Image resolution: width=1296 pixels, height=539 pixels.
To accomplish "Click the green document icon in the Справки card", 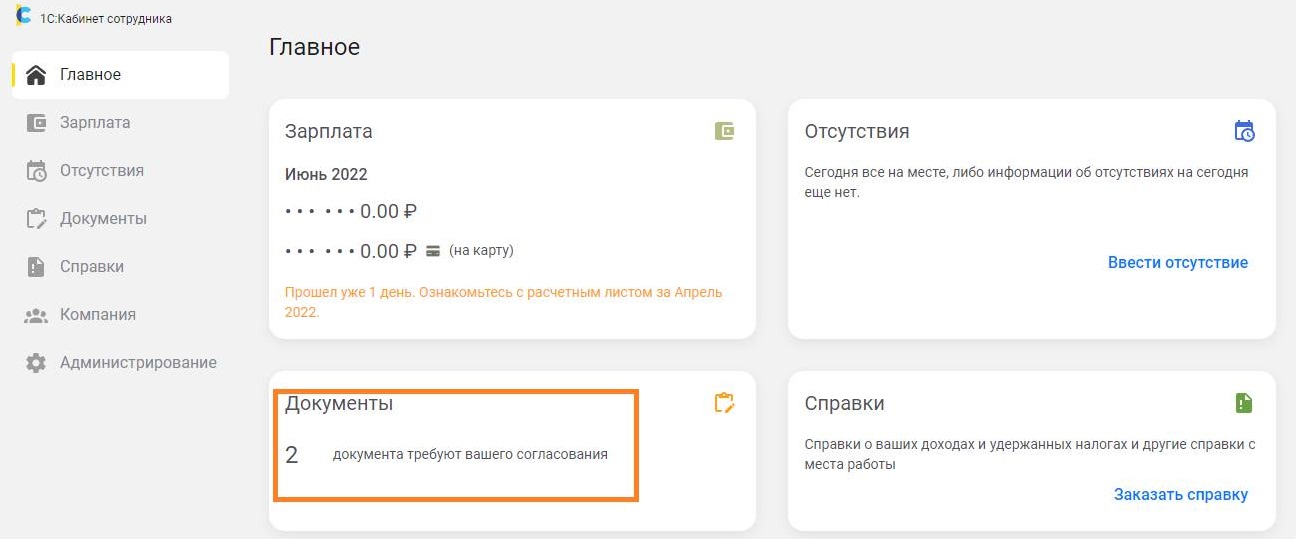I will 1243,403.
